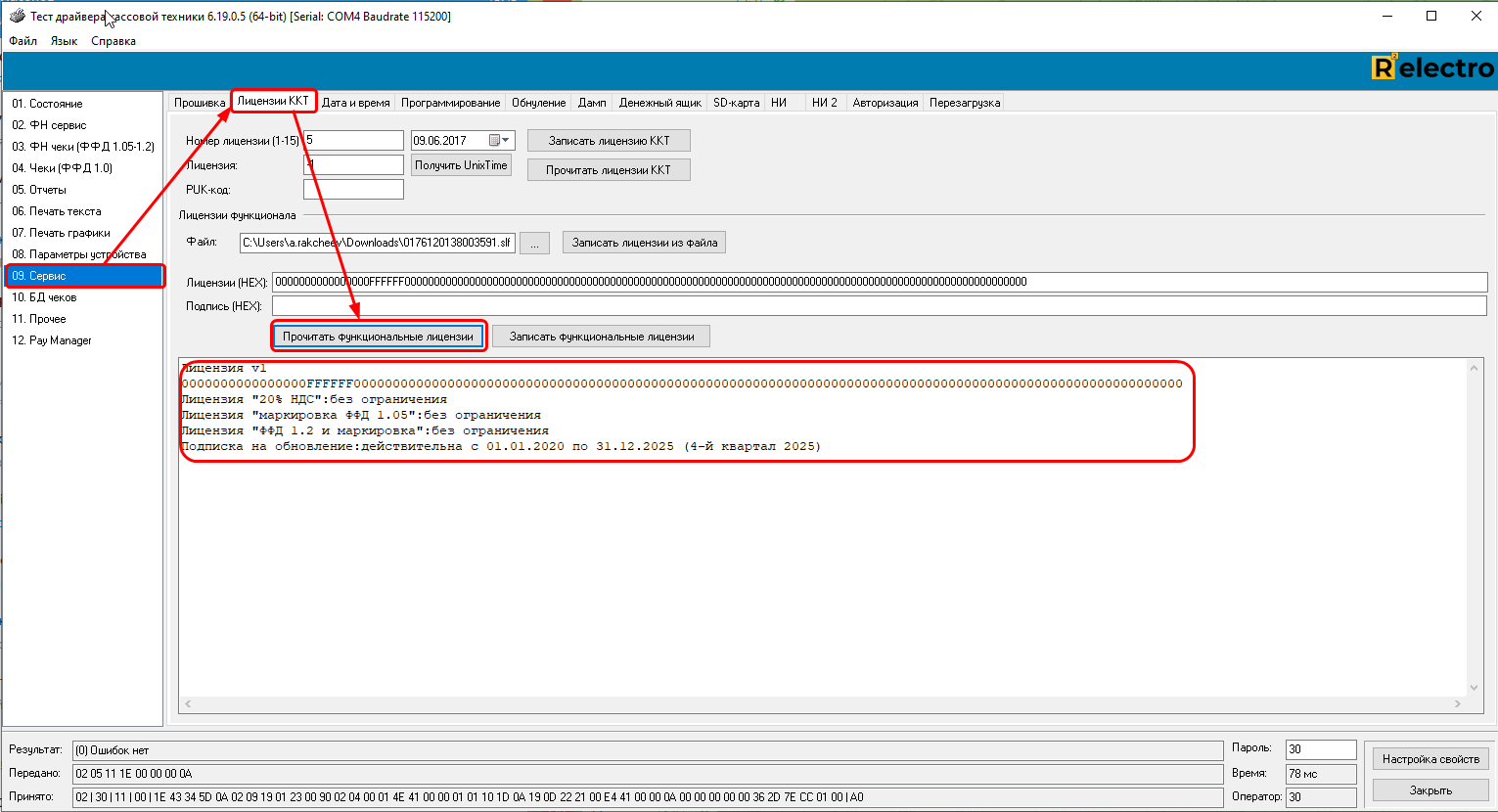Click Записать лицензии из файла

(x=644, y=243)
